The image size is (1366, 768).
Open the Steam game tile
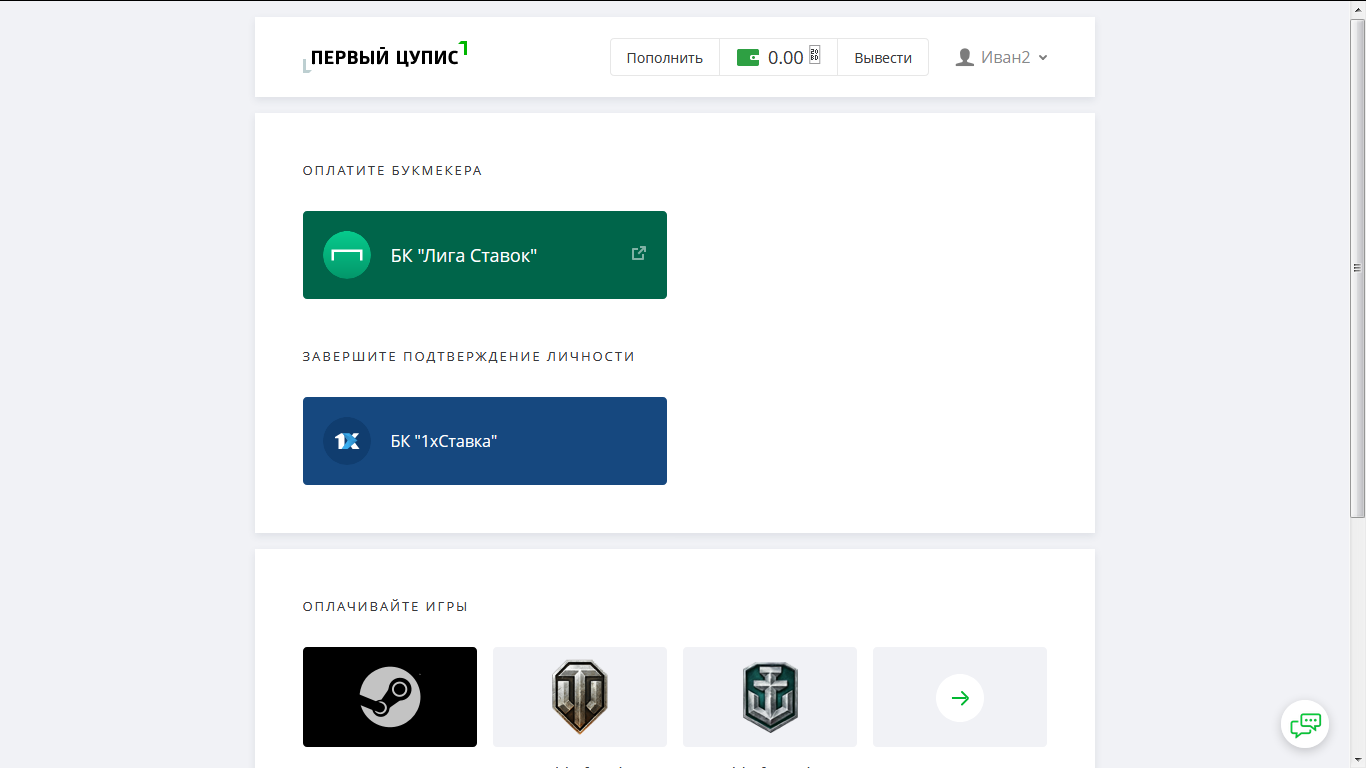click(390, 697)
